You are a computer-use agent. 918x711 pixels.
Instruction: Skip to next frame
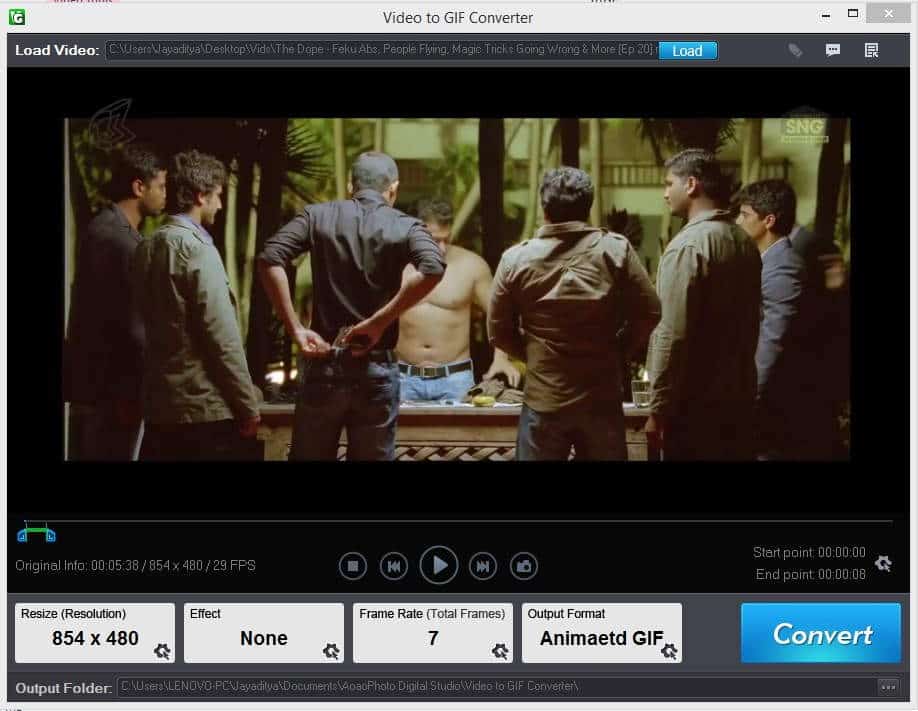click(x=482, y=566)
